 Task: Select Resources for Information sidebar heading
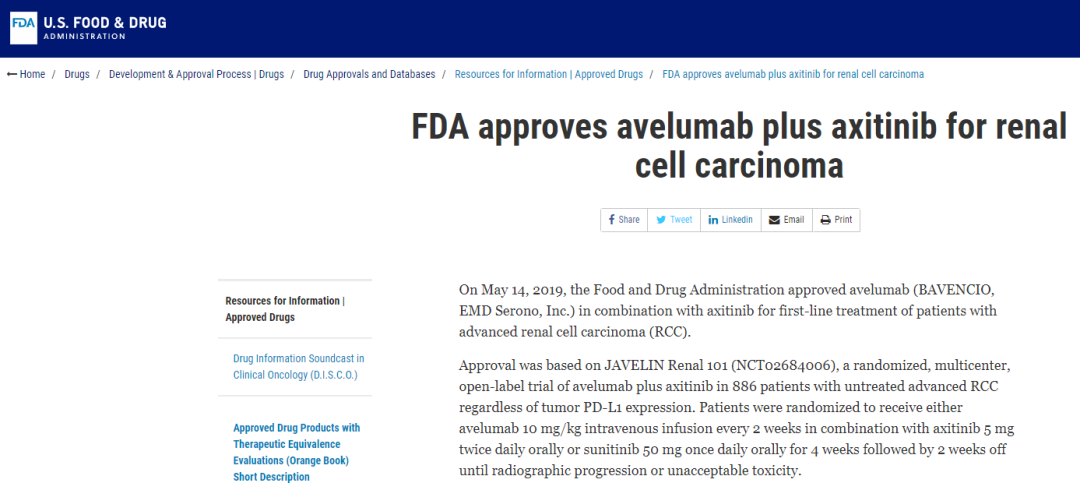point(284,309)
